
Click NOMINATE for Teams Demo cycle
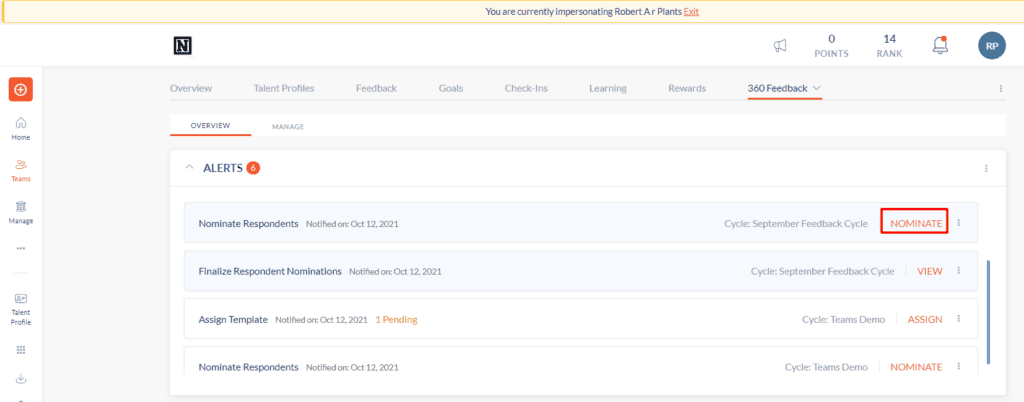tap(916, 367)
